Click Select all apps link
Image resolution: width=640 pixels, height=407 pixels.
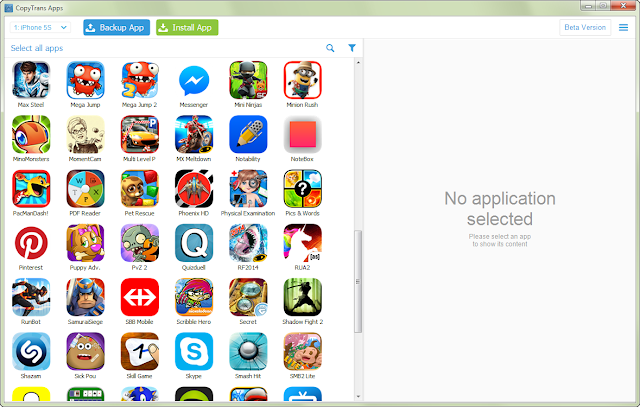[37, 48]
